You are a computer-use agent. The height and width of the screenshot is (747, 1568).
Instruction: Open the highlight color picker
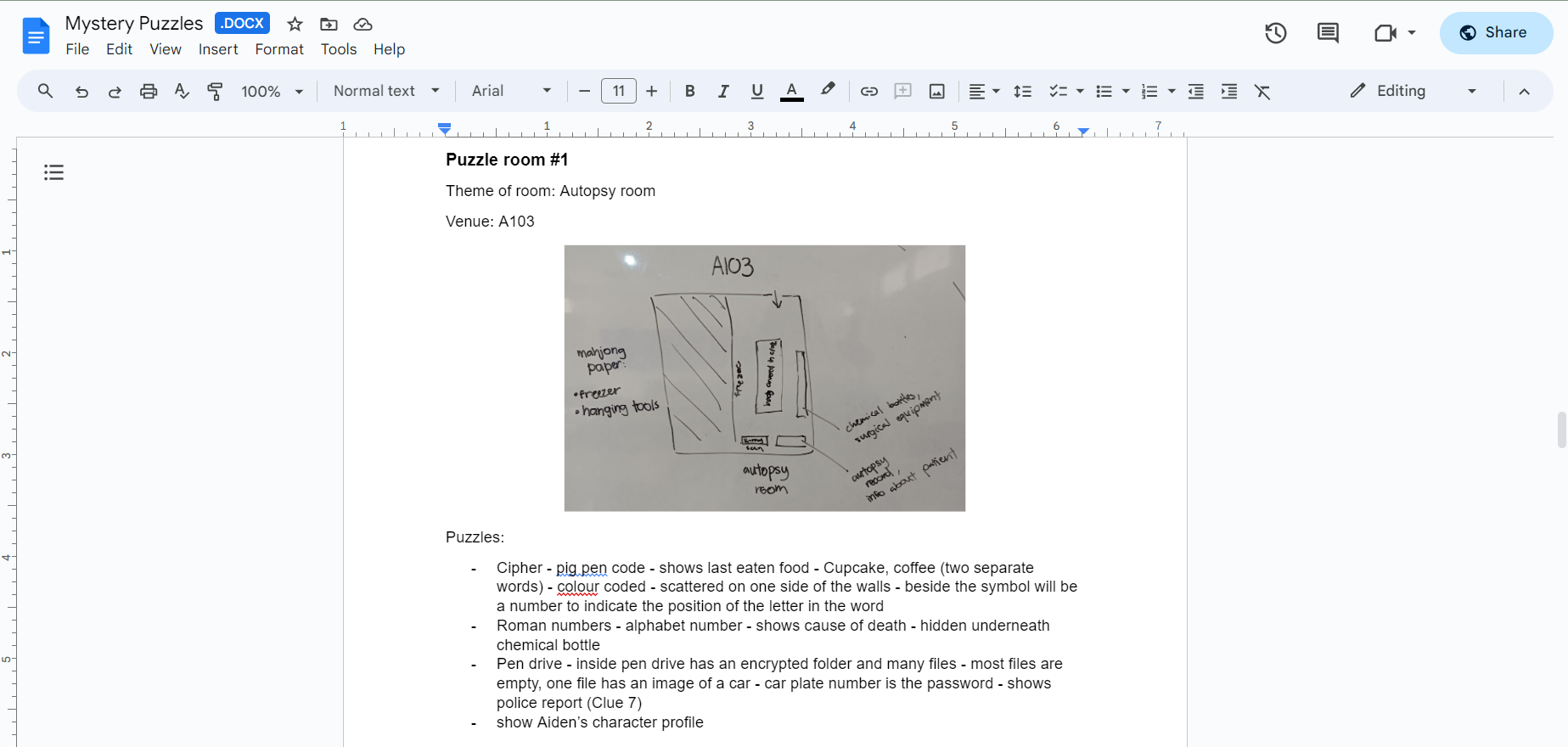click(828, 90)
